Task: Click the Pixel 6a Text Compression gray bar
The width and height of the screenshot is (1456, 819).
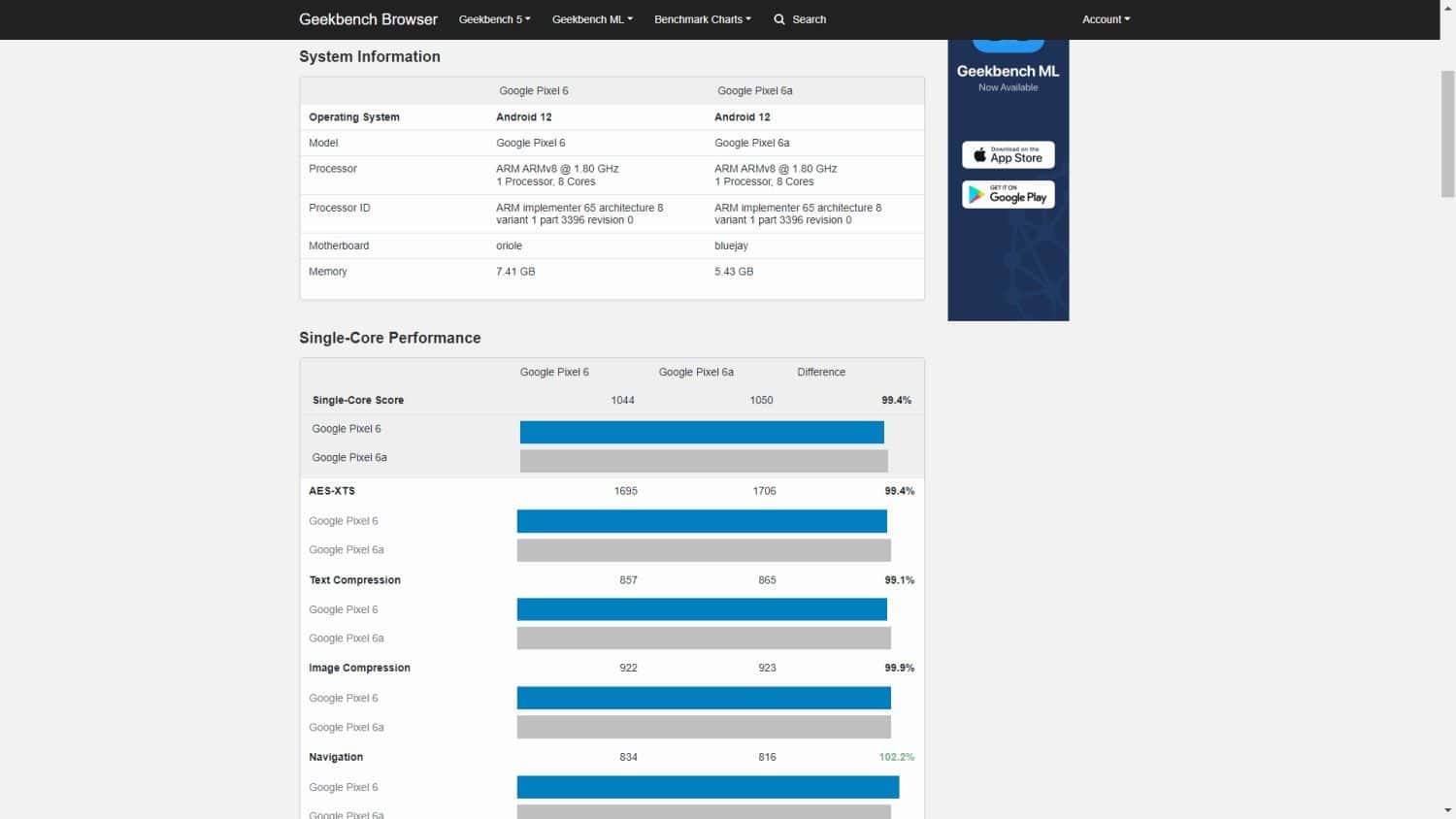Action: tap(704, 638)
